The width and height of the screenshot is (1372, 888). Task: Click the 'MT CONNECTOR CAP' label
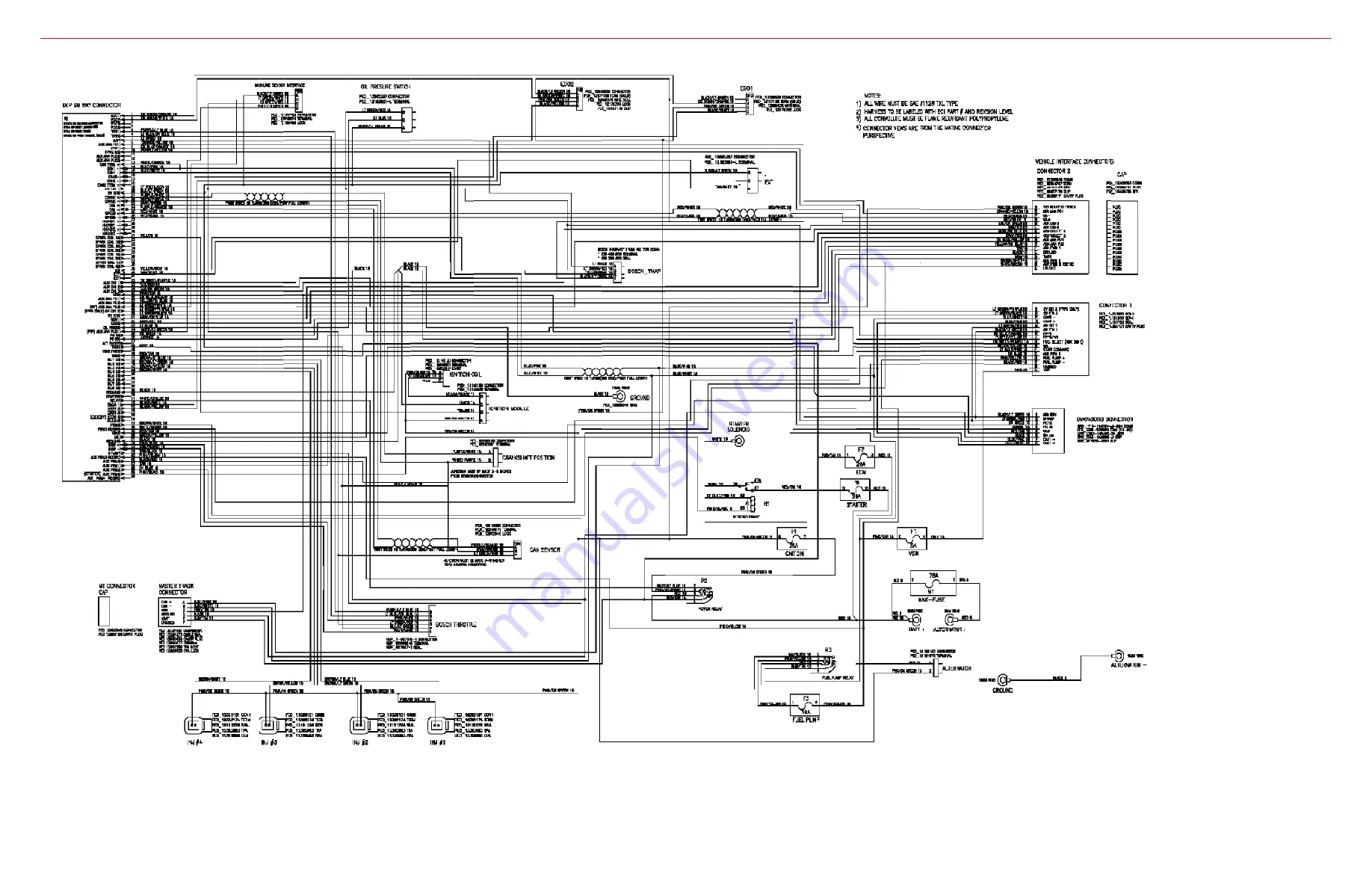(117, 589)
